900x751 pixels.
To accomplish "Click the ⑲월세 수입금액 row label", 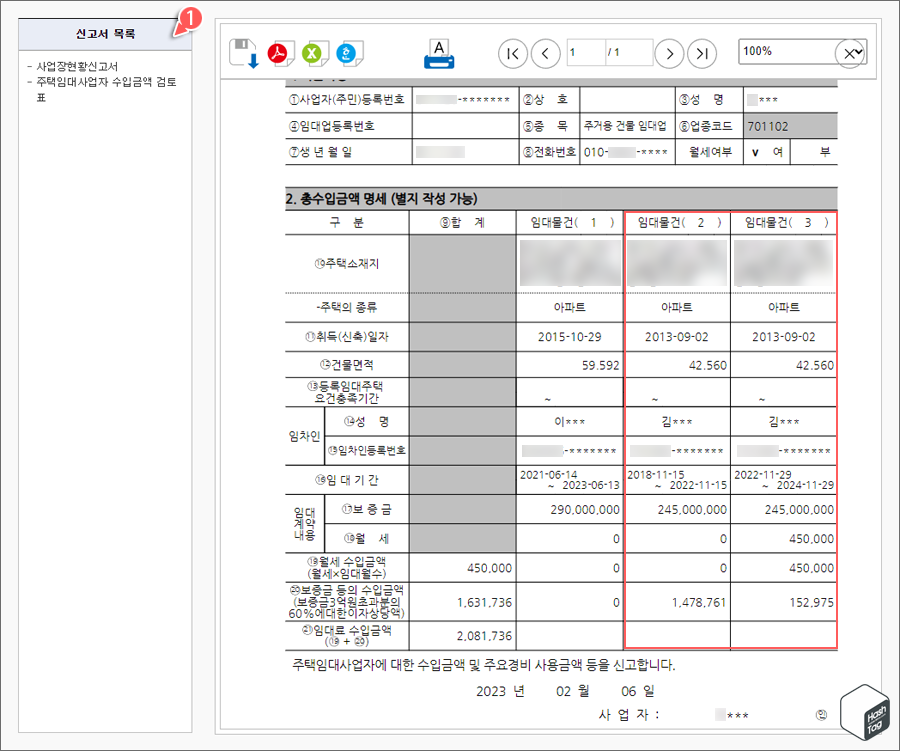I will (x=347, y=567).
